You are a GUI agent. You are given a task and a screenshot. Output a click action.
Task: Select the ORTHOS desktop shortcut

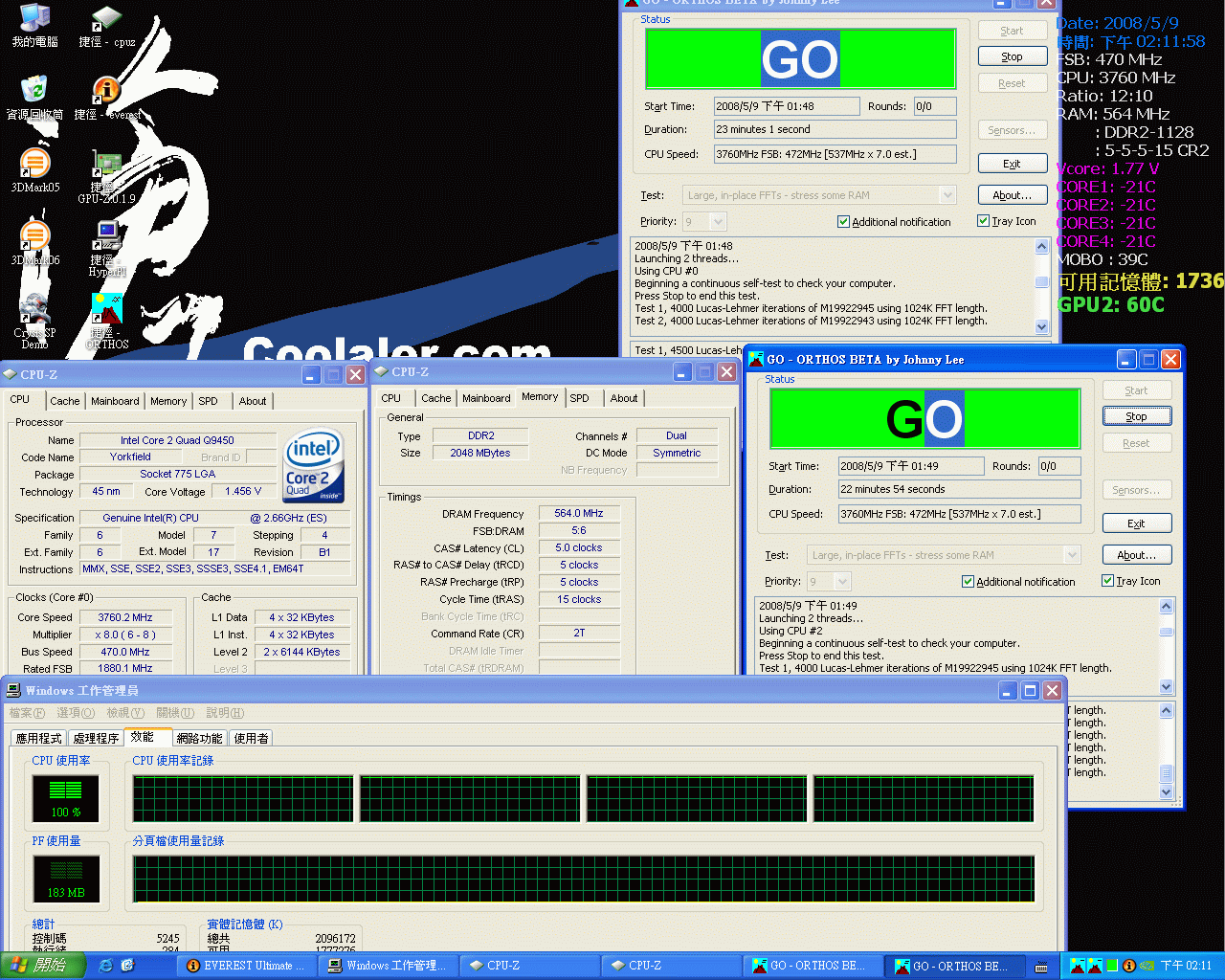107,322
